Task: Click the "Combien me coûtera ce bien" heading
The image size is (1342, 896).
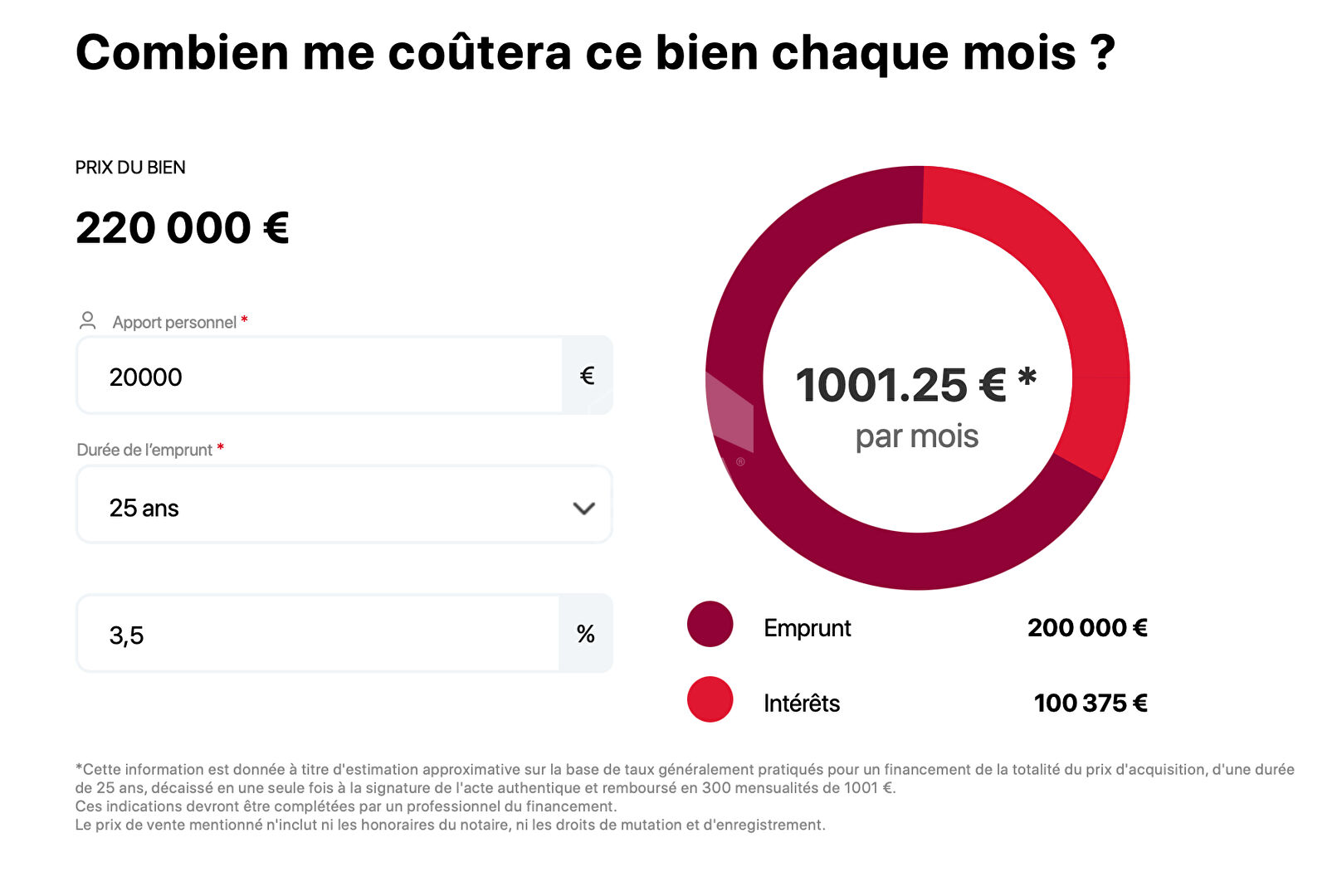Action: point(594,52)
